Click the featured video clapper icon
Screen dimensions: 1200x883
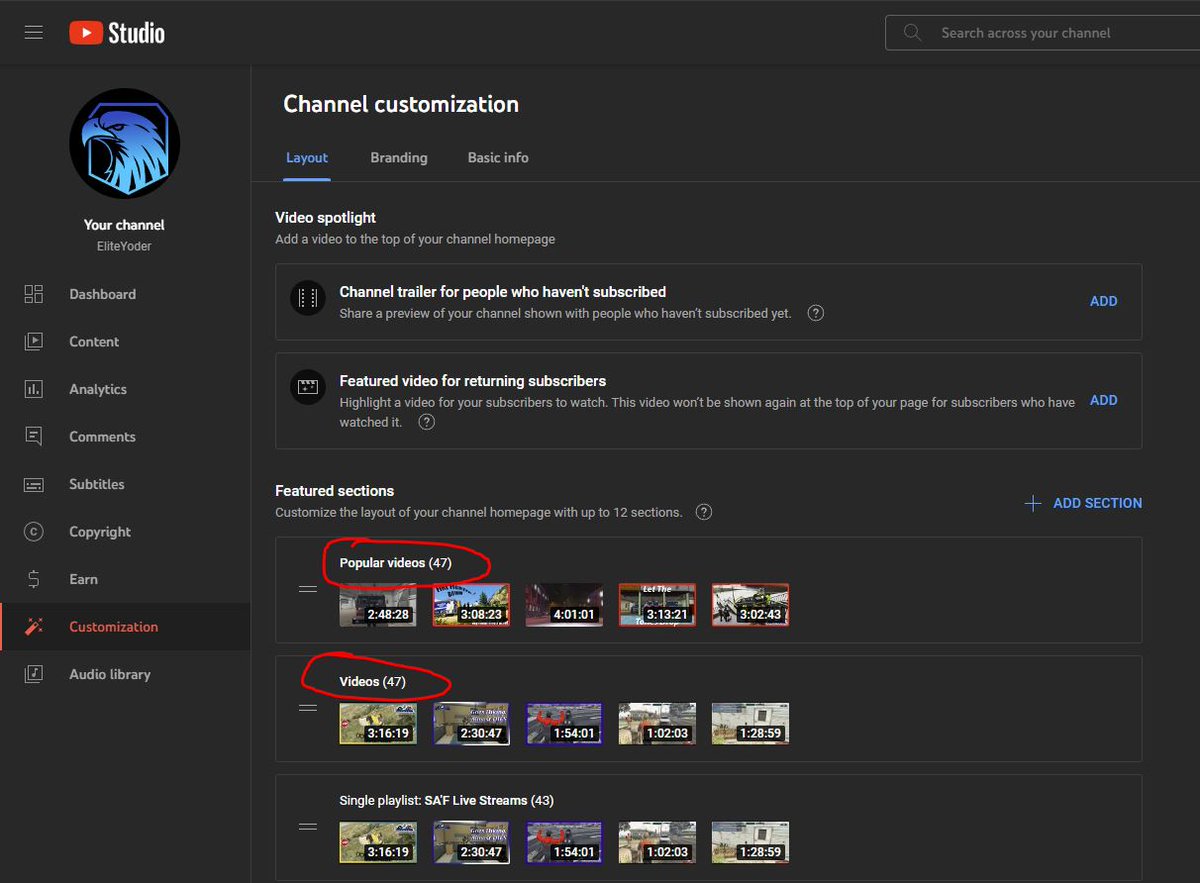tap(308, 387)
